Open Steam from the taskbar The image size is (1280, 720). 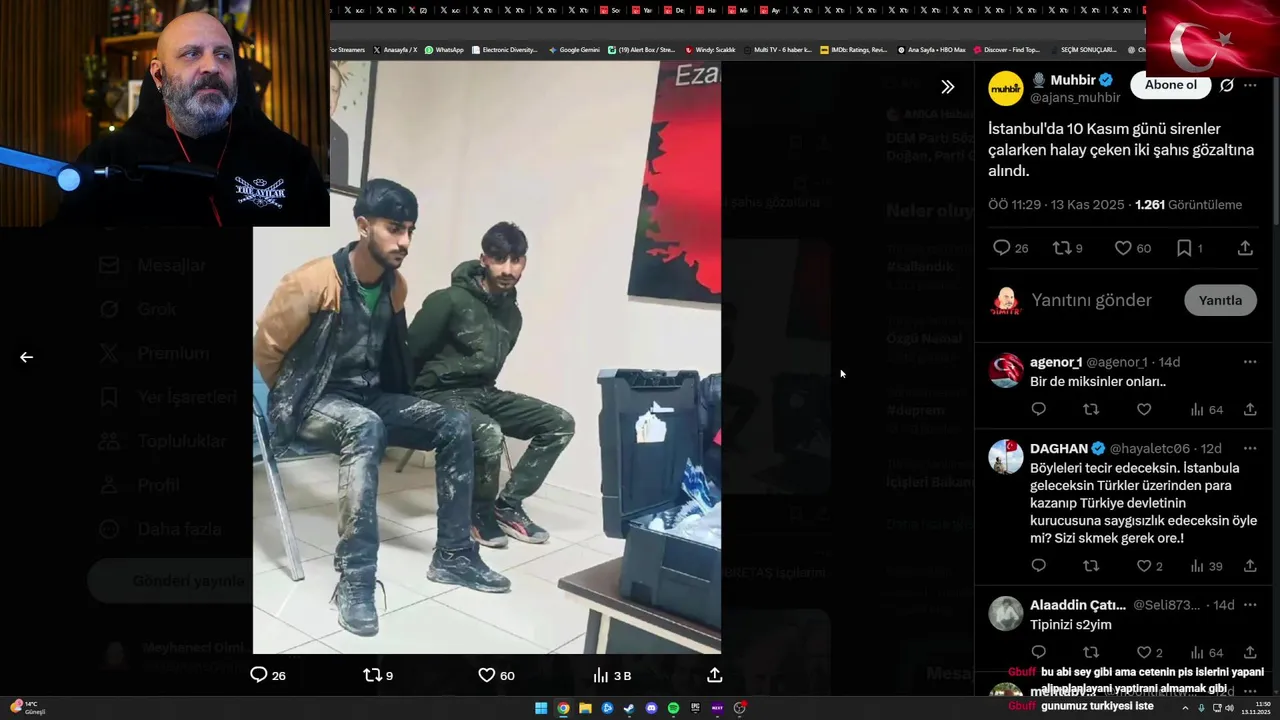629,708
